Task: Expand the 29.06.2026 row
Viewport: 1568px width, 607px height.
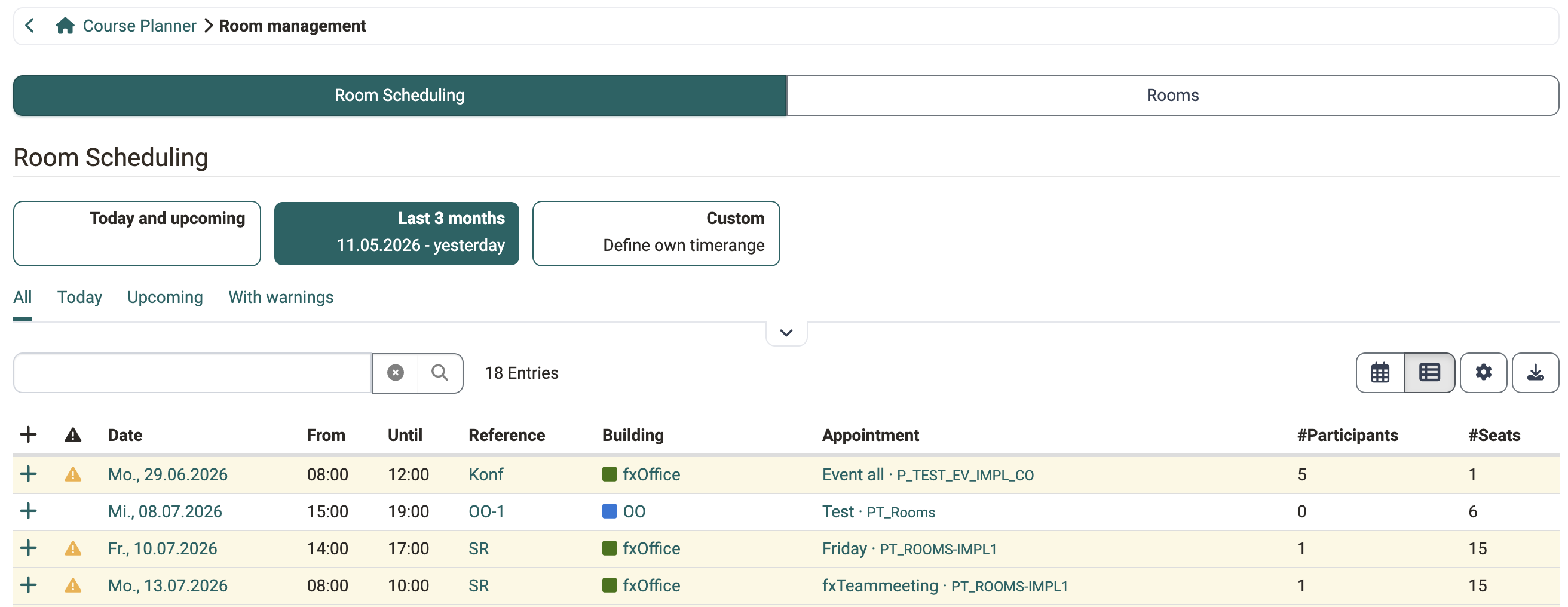Action: point(28,474)
